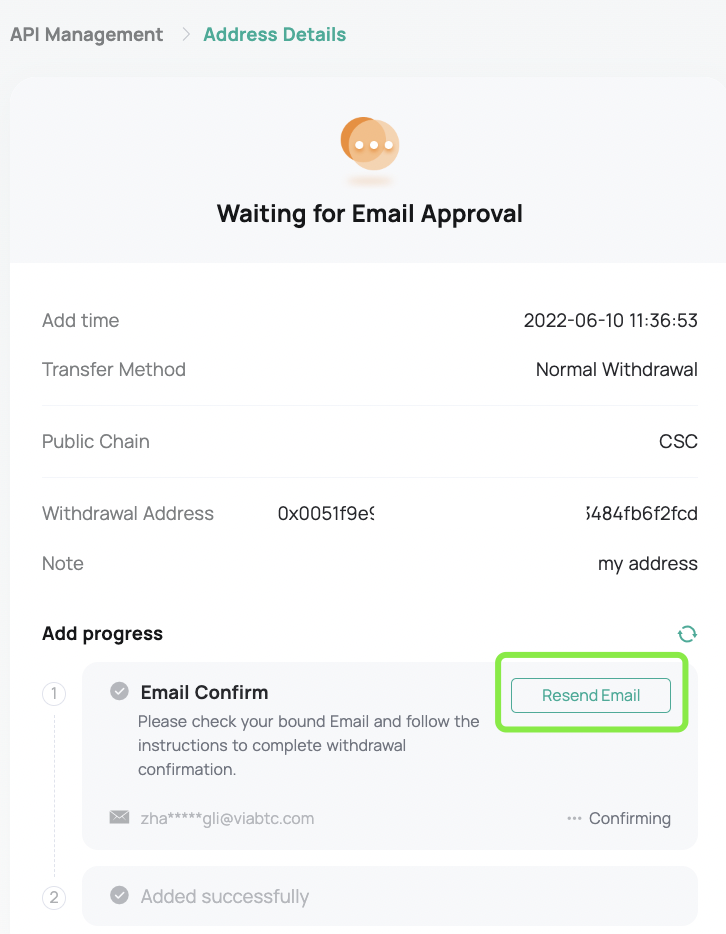The width and height of the screenshot is (726, 934).
Task: Click the envelope icon beside masked email
Action: click(120, 817)
